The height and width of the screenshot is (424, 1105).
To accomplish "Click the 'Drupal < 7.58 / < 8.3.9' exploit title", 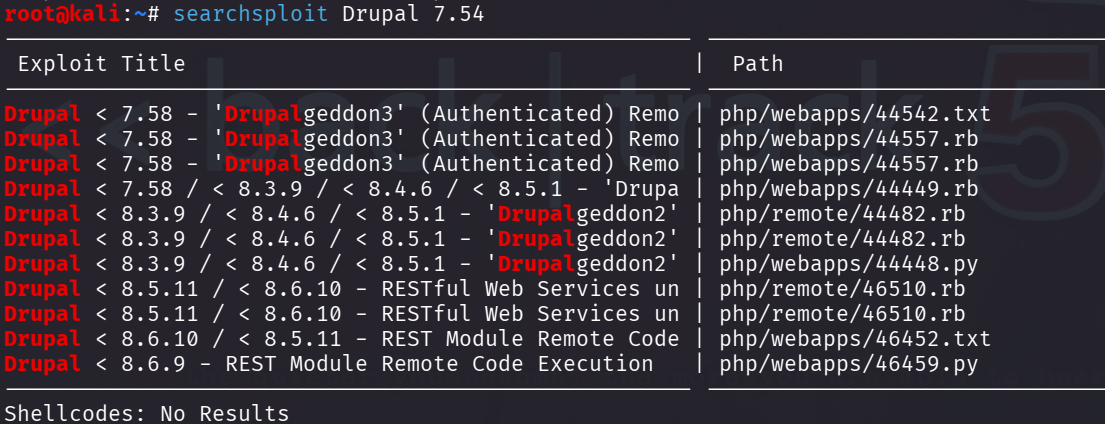I will pos(342,189).
